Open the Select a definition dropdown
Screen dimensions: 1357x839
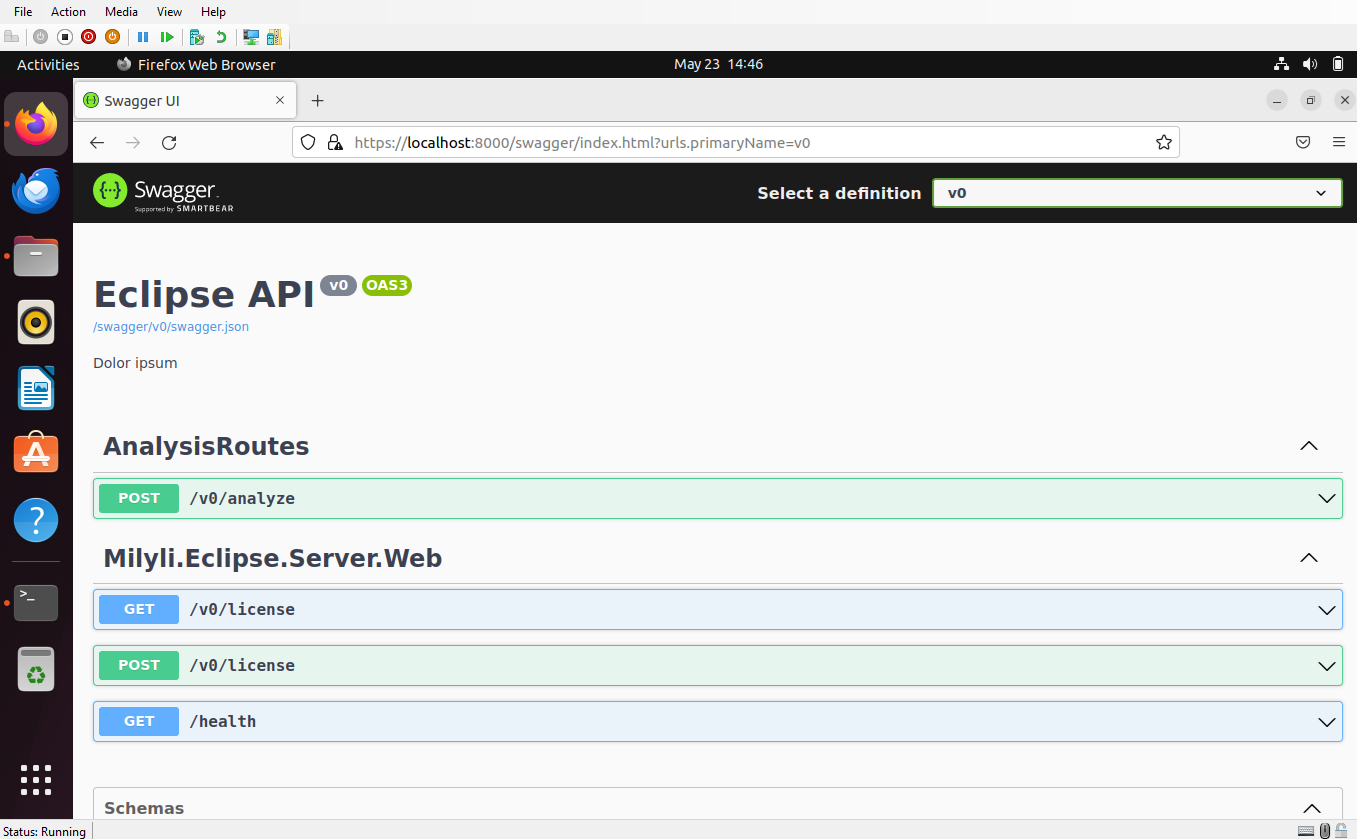[x=1136, y=193]
